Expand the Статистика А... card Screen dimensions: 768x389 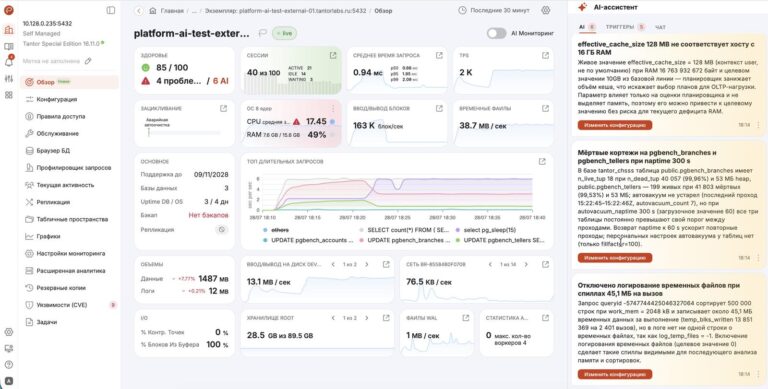click(x=545, y=318)
